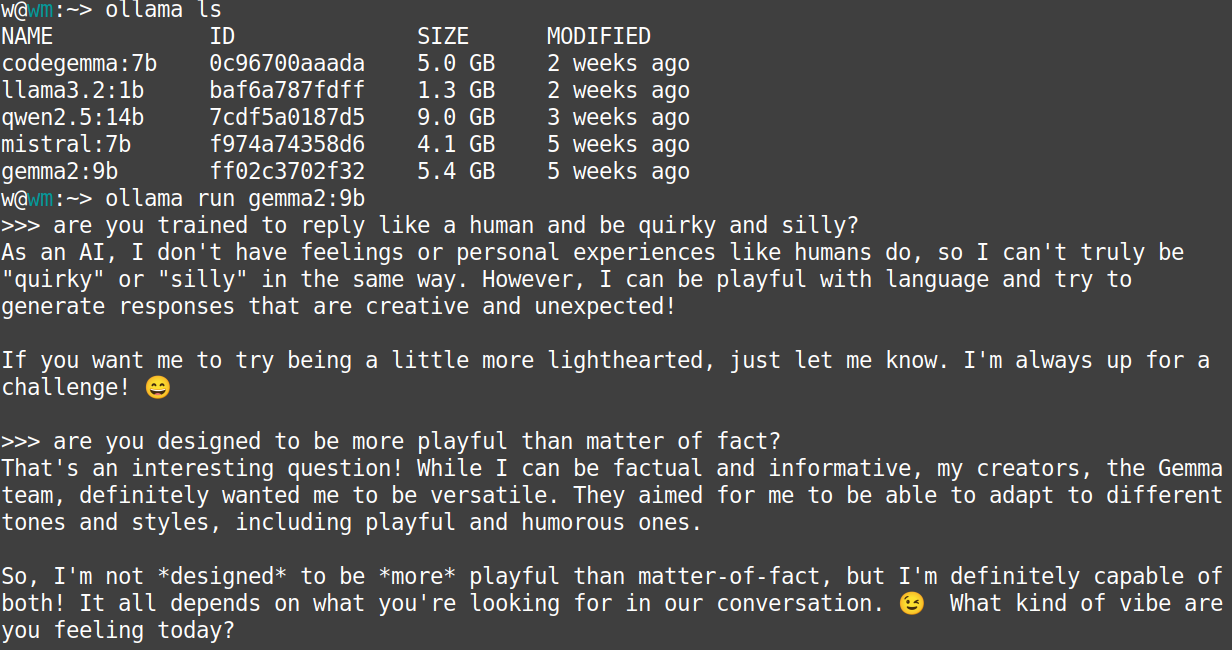This screenshot has height=650, width=1232.
Task: Click the grinning emoji after "challenge!"
Action: (x=158, y=387)
